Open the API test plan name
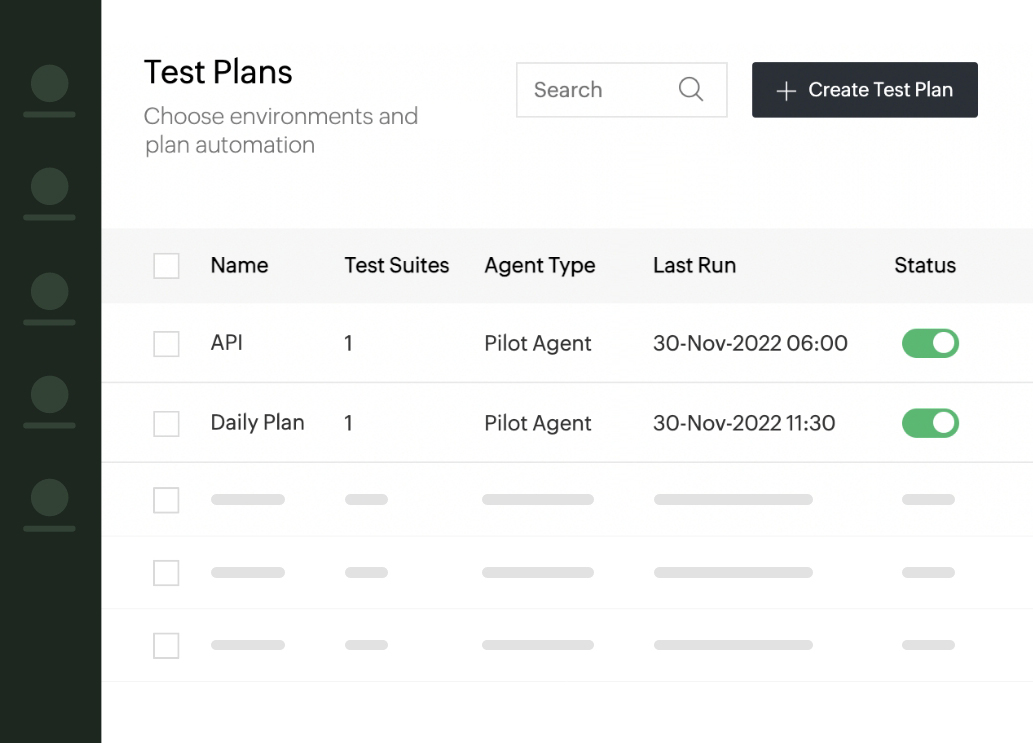Viewport: 1033px width, 743px height. click(227, 343)
